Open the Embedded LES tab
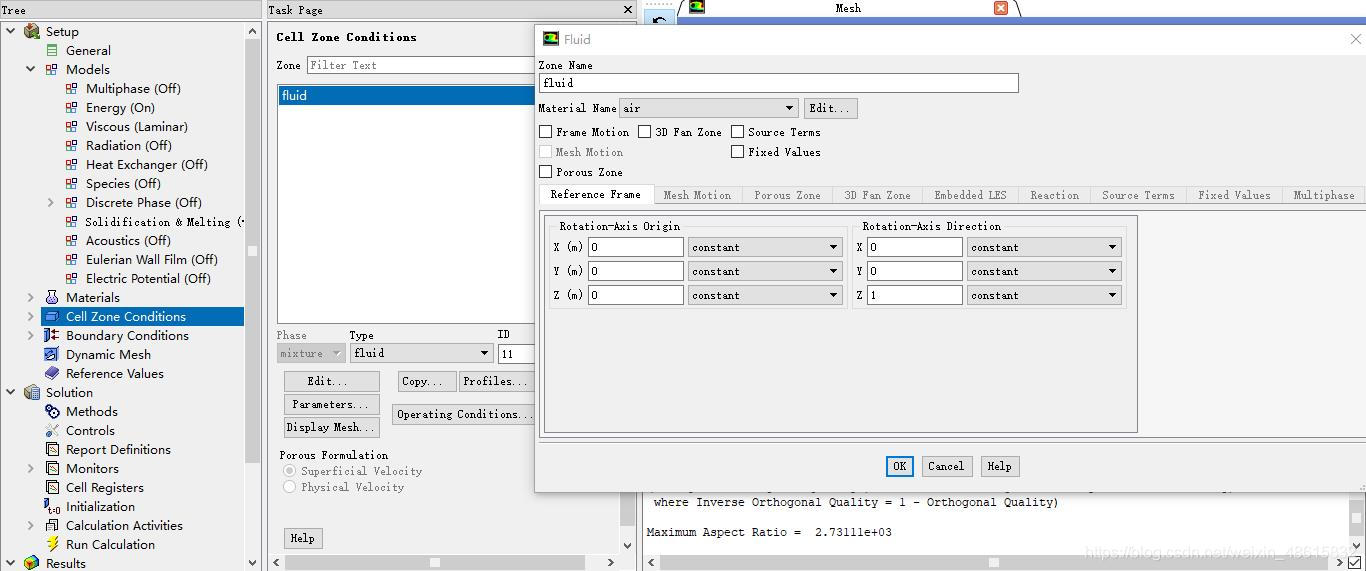The width and height of the screenshot is (1366, 571). (x=970, y=195)
